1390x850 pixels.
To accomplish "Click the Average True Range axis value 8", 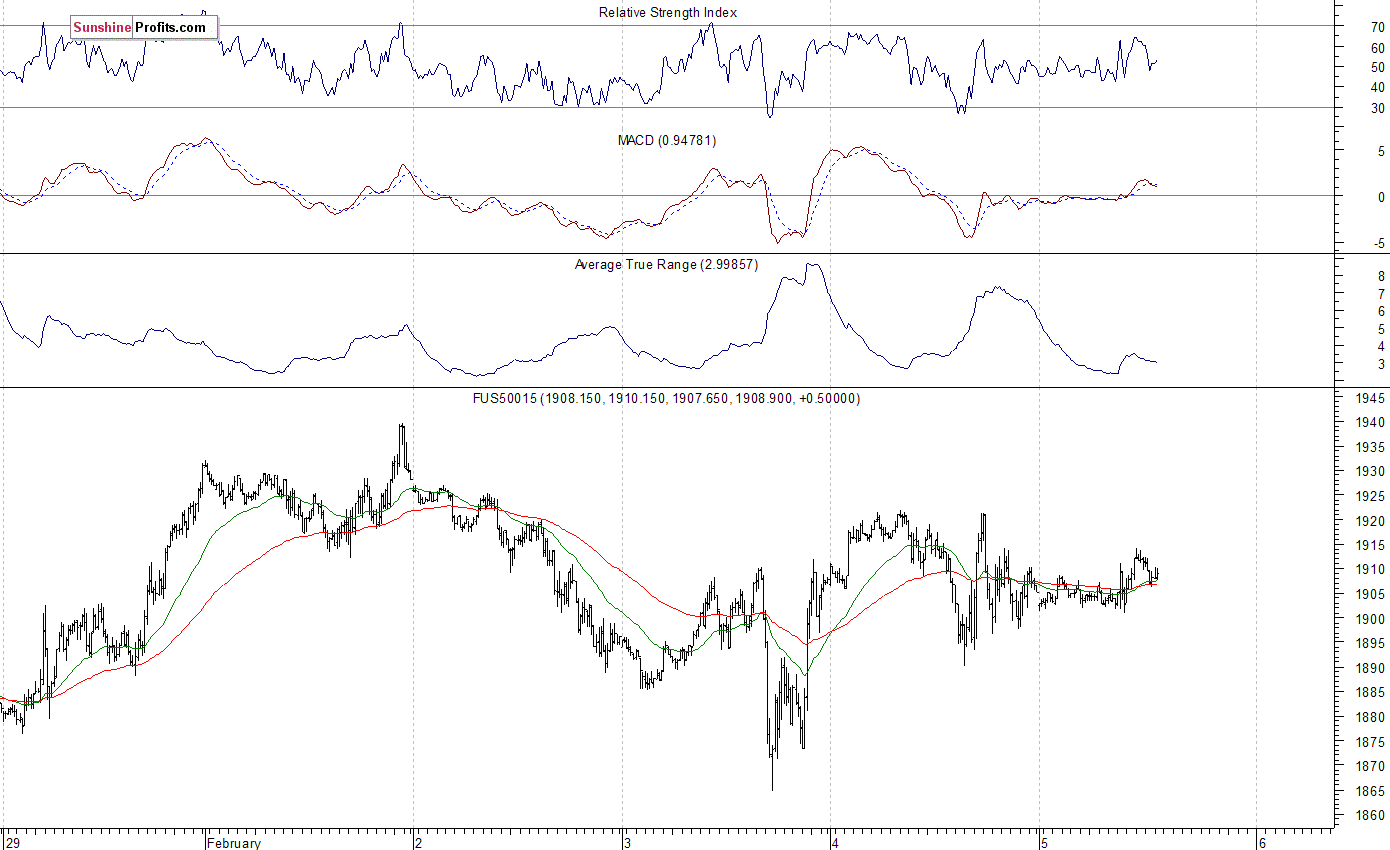I will click(1381, 276).
